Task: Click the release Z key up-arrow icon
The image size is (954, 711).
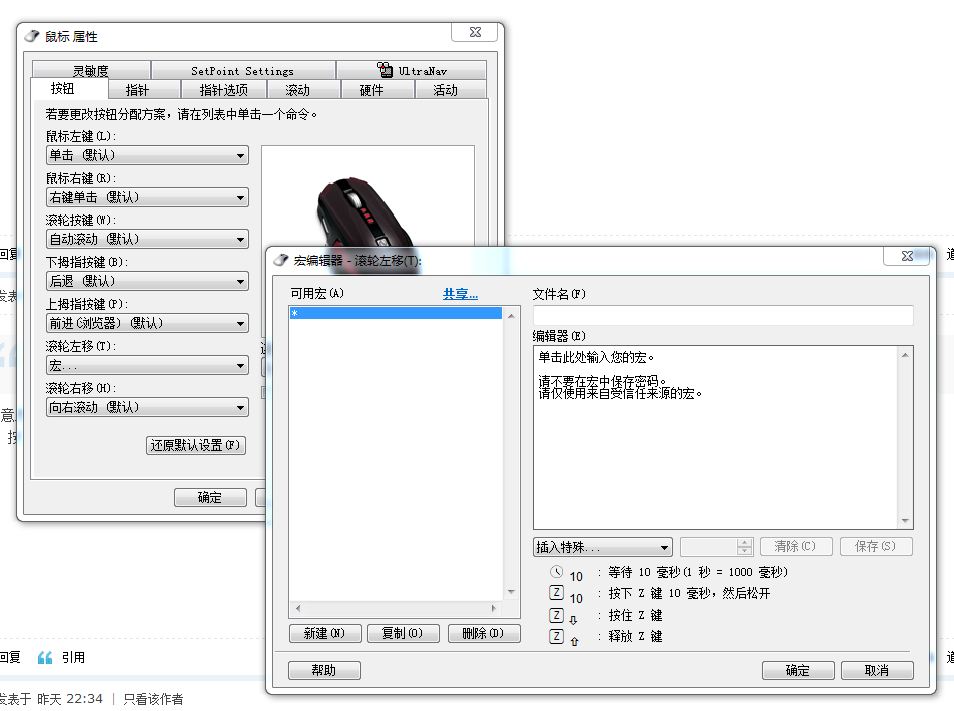Action: click(x=557, y=637)
